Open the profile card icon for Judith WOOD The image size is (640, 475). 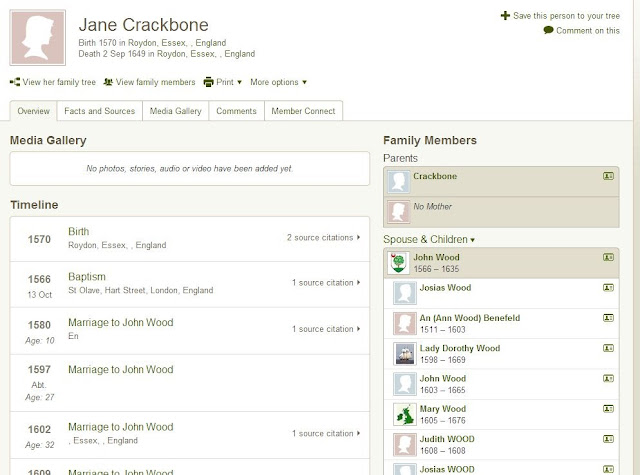tap(608, 439)
